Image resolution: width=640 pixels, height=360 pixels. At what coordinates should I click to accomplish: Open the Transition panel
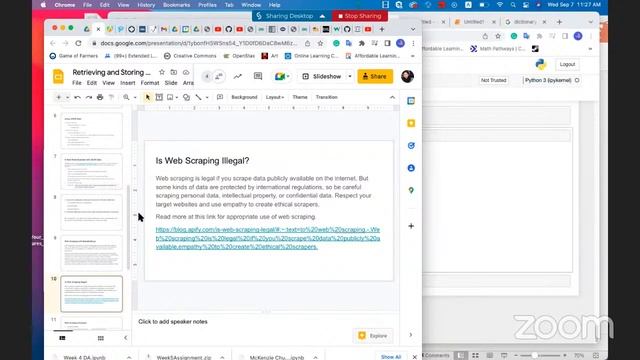pyautogui.click(x=327, y=97)
